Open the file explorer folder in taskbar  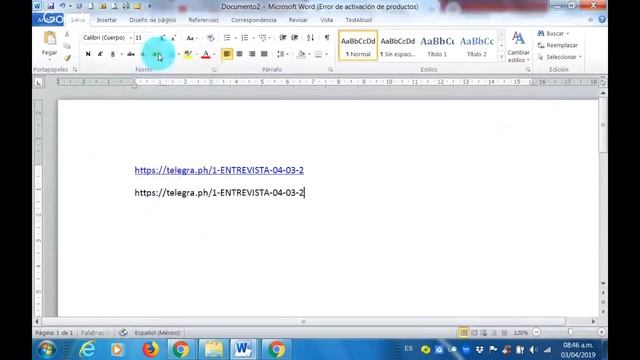point(213,349)
